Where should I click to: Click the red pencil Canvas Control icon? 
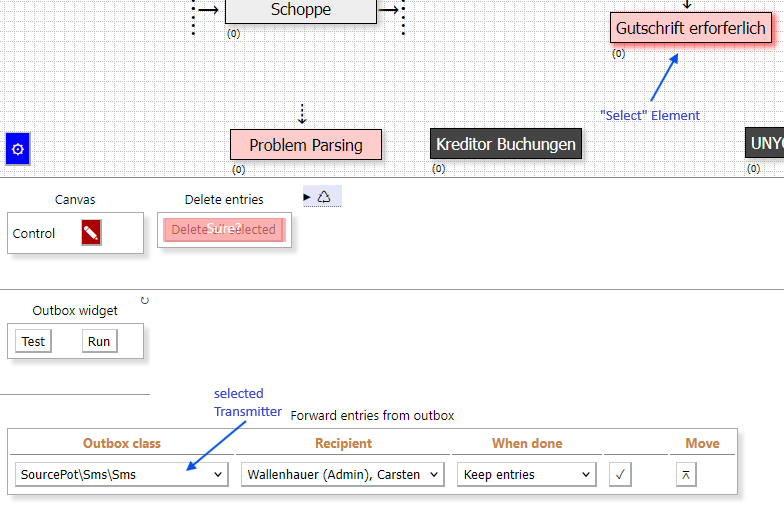pyautogui.click(x=91, y=233)
